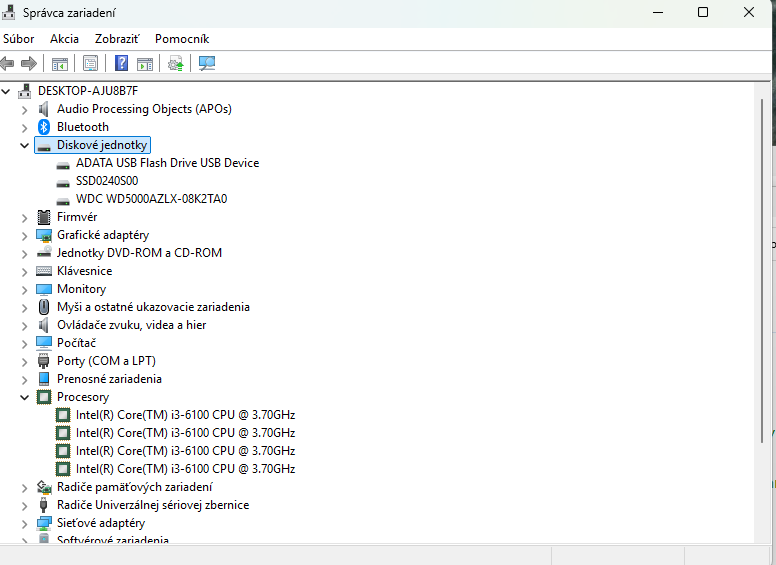Click Show/Hide console tree toolbar icon

(60, 63)
